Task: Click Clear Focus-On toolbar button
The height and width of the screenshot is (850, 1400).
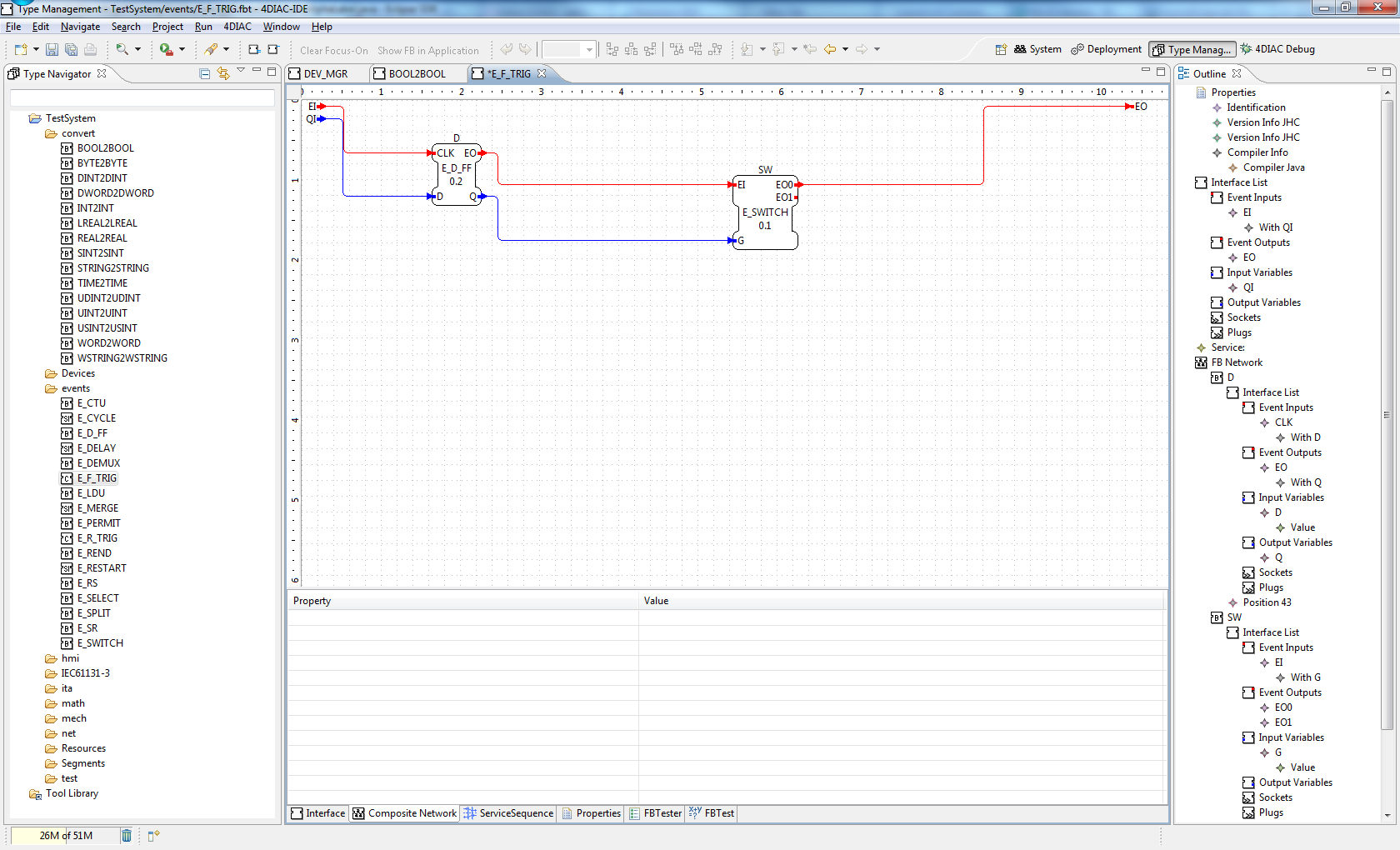Action: pyautogui.click(x=334, y=51)
